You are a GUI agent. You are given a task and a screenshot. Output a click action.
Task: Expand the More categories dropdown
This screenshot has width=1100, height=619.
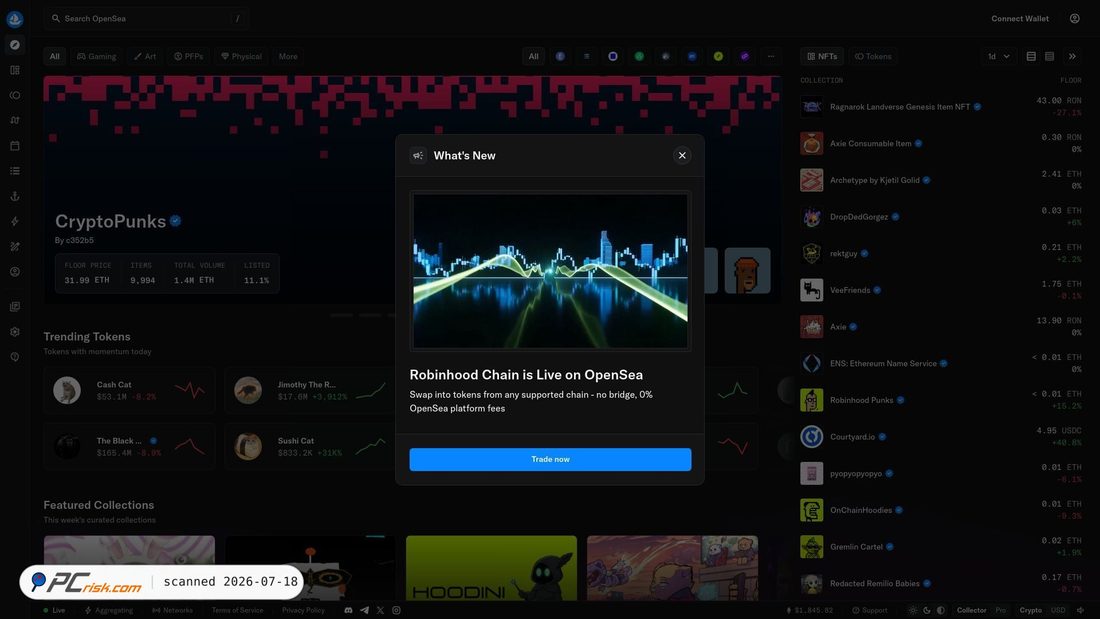(288, 57)
